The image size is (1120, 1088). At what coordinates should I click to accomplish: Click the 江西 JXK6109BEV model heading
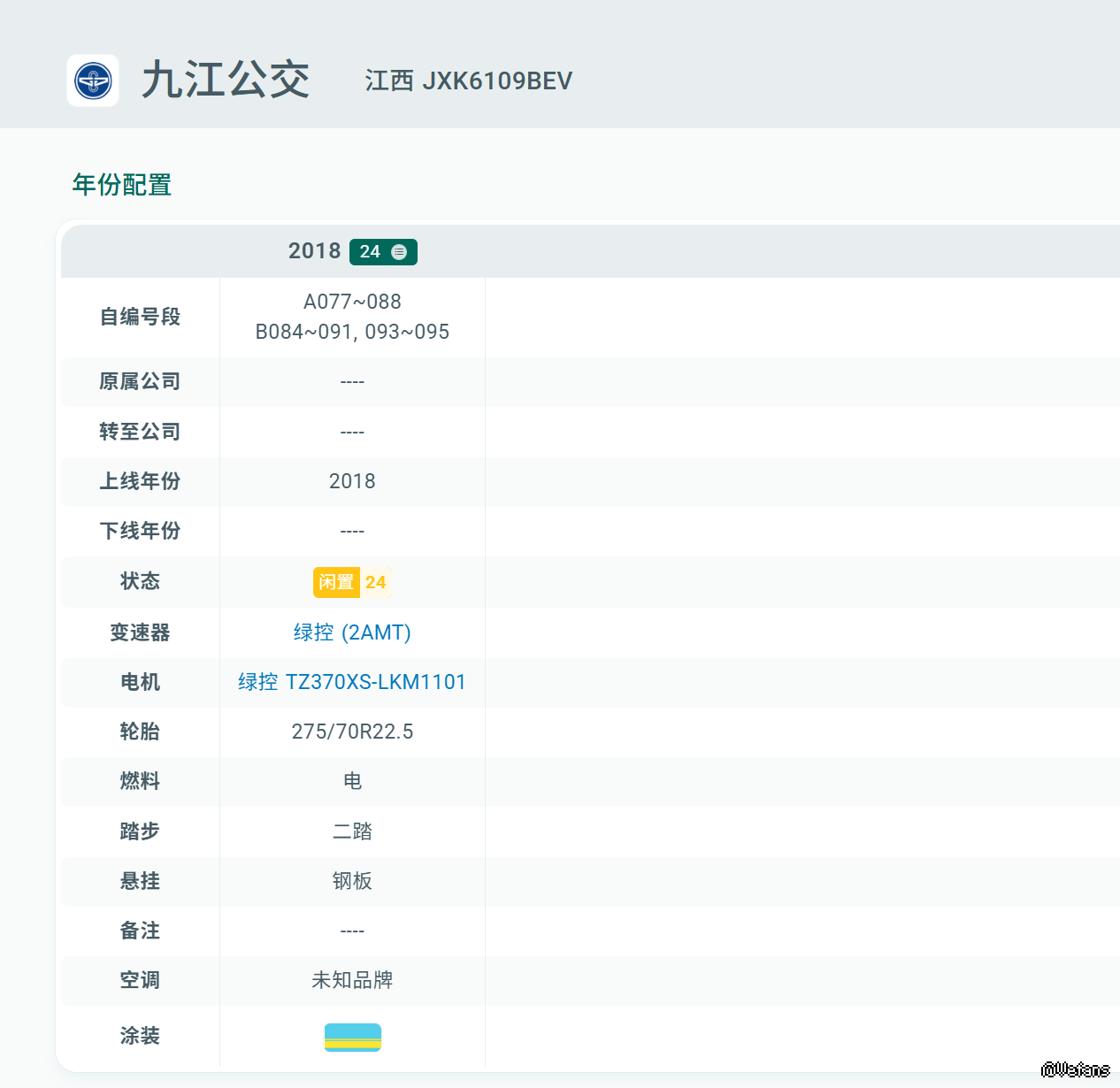point(469,80)
